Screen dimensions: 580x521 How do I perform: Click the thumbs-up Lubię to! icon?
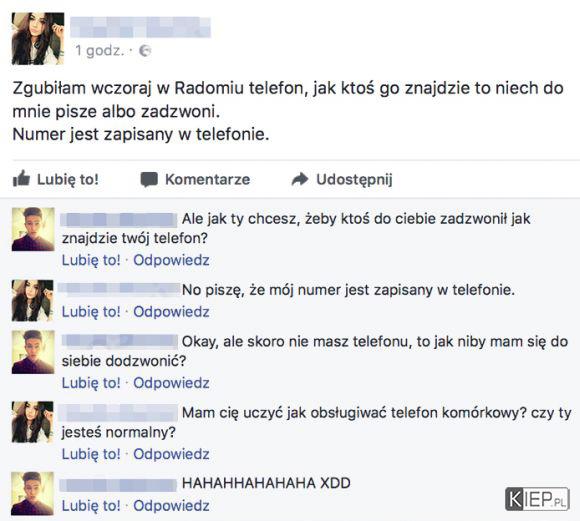pos(21,178)
